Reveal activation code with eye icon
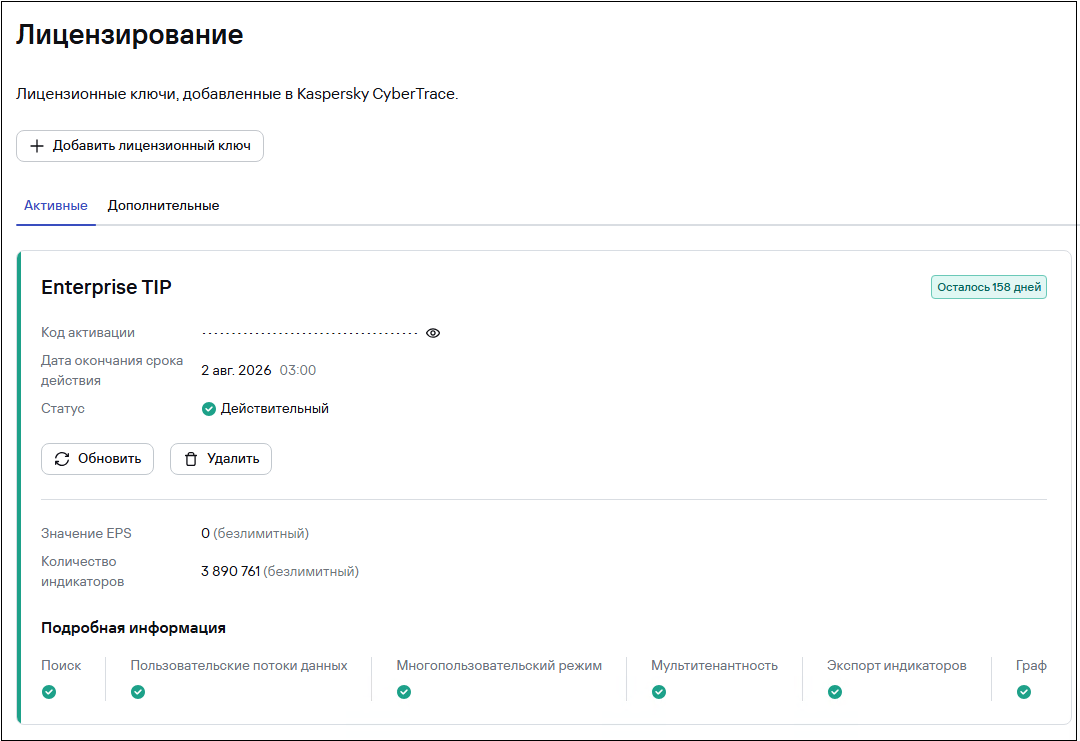The image size is (1080, 741). click(433, 333)
